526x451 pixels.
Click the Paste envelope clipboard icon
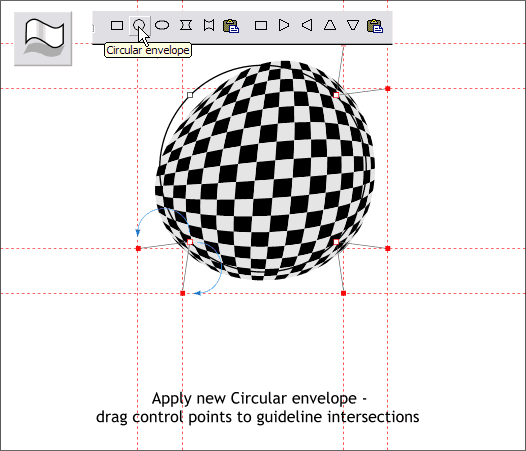click(x=231, y=26)
